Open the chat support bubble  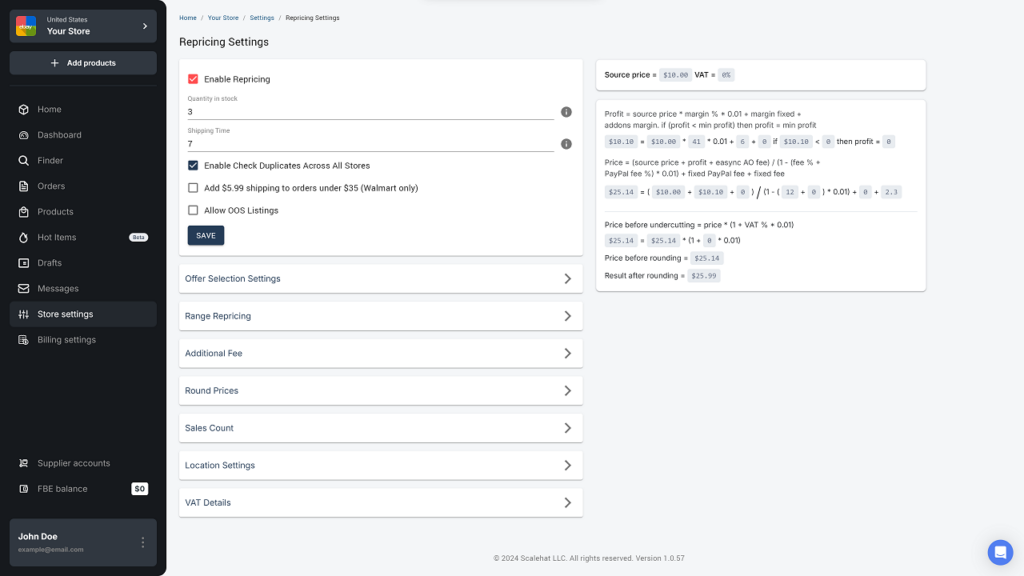pyautogui.click(x=999, y=552)
